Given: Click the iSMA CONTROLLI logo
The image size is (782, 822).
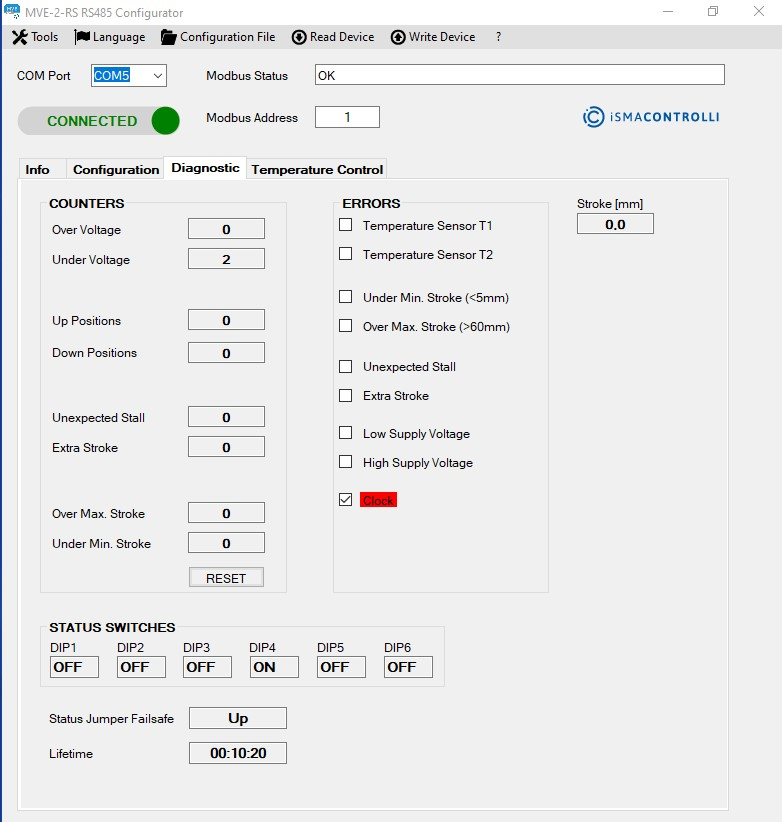Looking at the screenshot, I should click(x=651, y=117).
